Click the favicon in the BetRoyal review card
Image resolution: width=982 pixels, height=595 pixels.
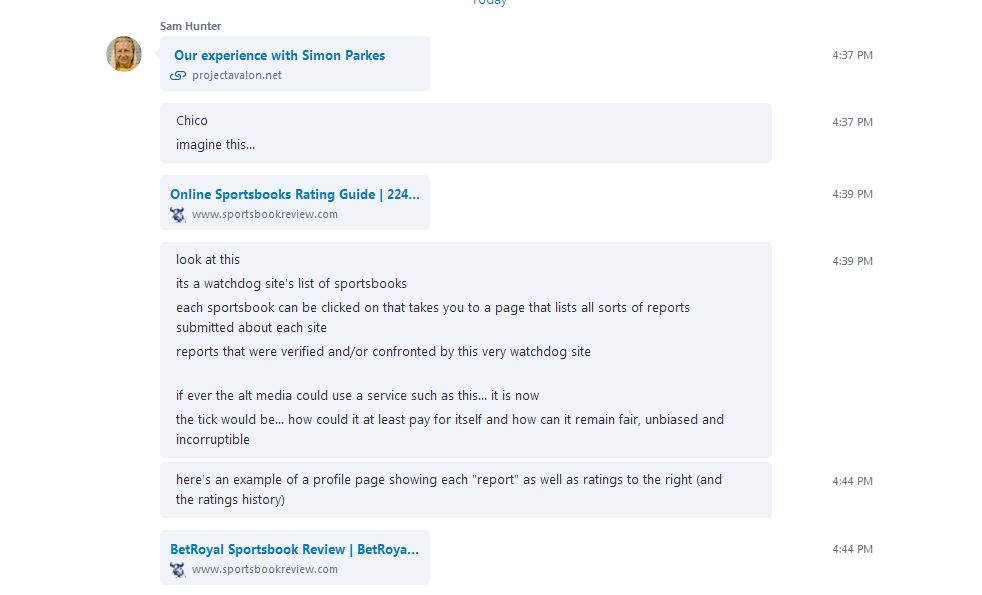point(178,569)
